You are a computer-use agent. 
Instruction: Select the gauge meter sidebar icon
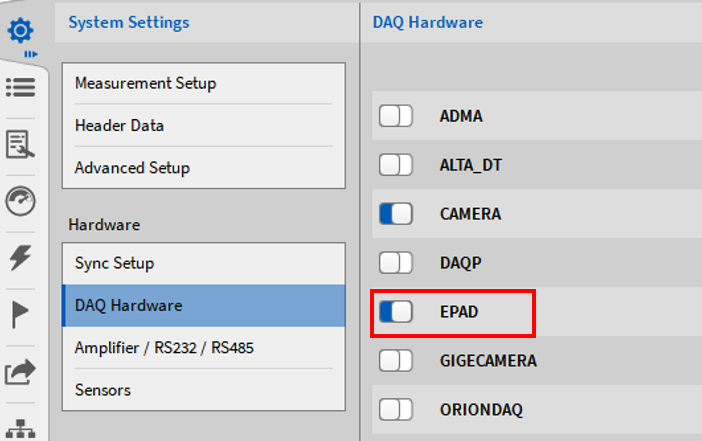point(20,201)
